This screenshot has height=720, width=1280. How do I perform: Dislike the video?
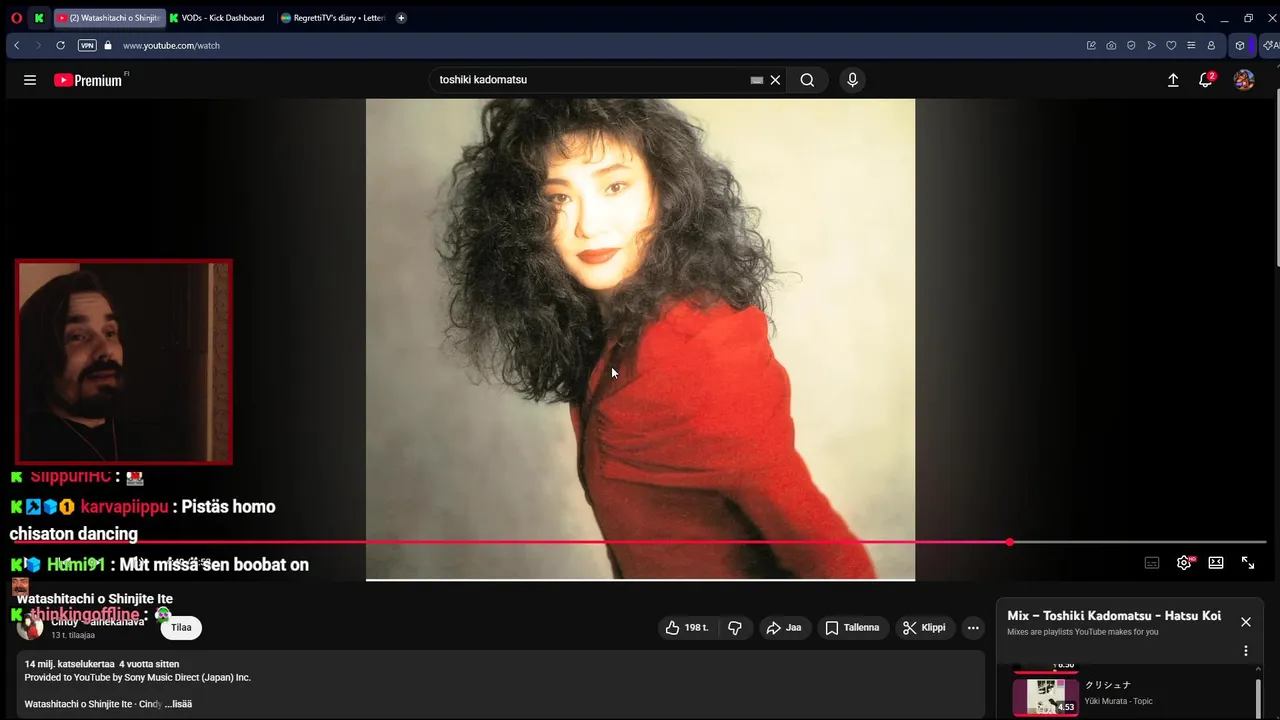point(735,628)
